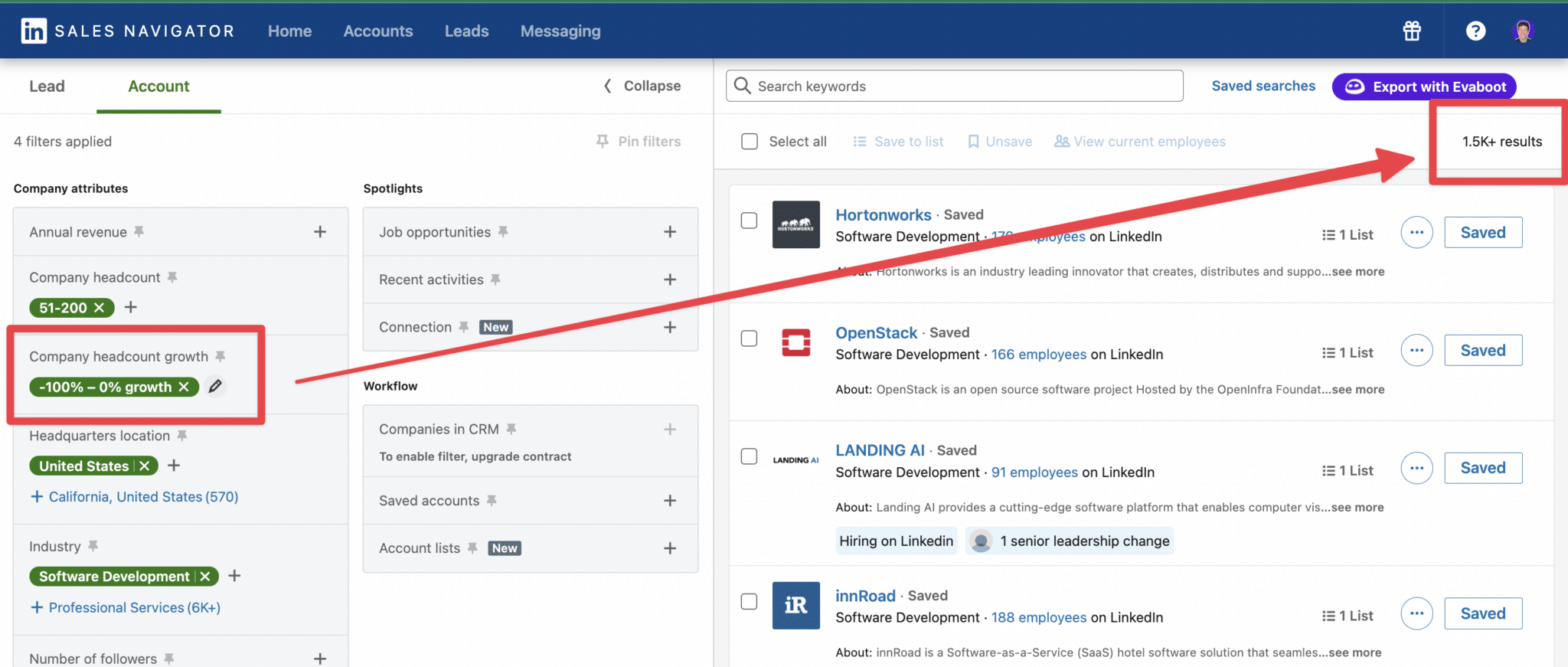Pin the Account lists filter

click(472, 548)
